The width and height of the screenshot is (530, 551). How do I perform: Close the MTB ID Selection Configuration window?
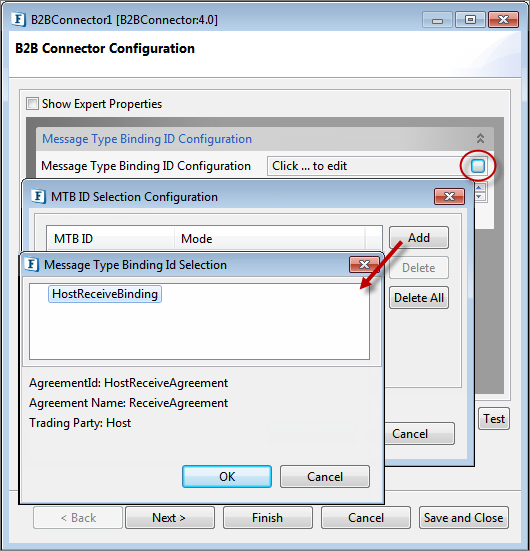450,196
